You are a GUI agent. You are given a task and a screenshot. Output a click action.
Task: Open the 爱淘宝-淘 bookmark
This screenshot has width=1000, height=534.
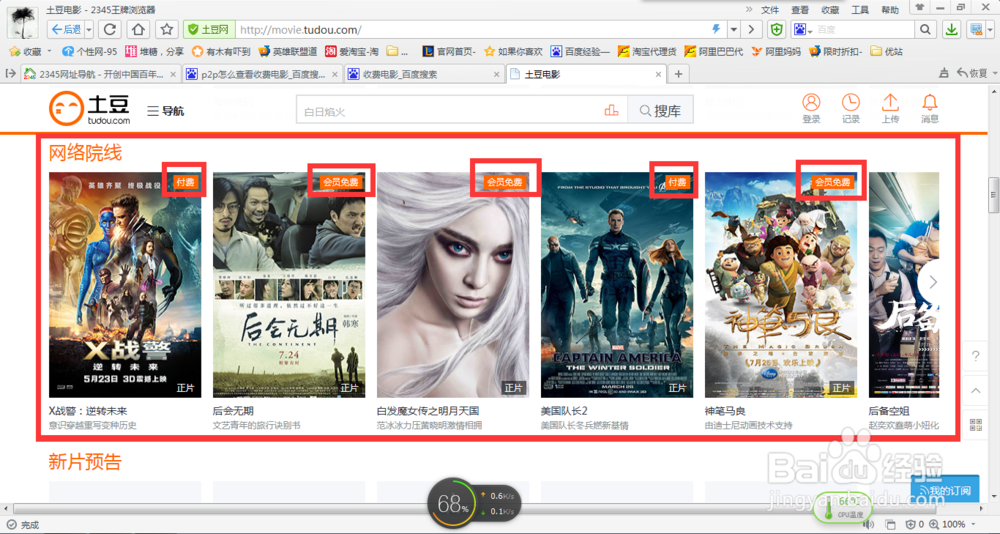coord(351,52)
